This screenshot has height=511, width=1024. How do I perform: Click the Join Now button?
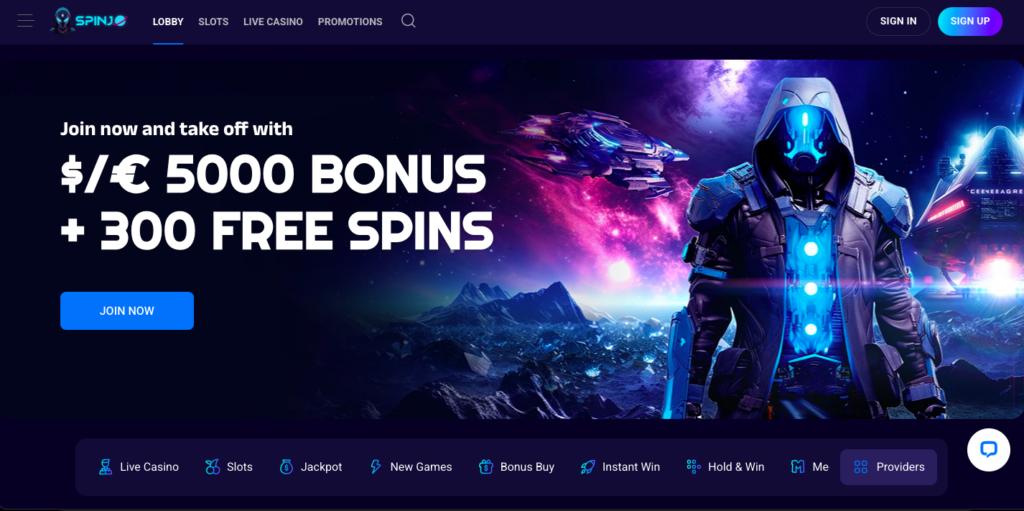pos(127,310)
